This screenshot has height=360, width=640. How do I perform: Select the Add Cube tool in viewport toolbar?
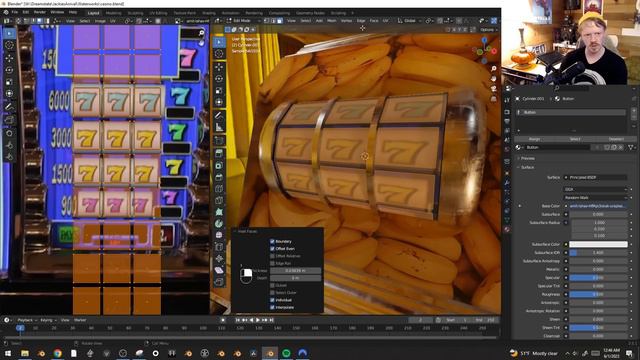click(219, 140)
